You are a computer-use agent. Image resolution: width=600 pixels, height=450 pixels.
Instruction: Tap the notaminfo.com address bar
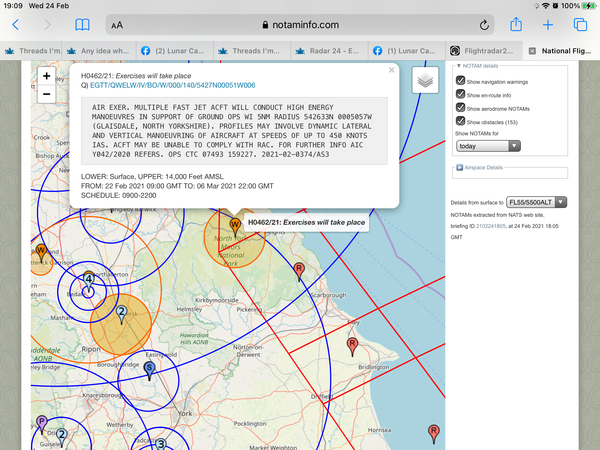[x=300, y=25]
